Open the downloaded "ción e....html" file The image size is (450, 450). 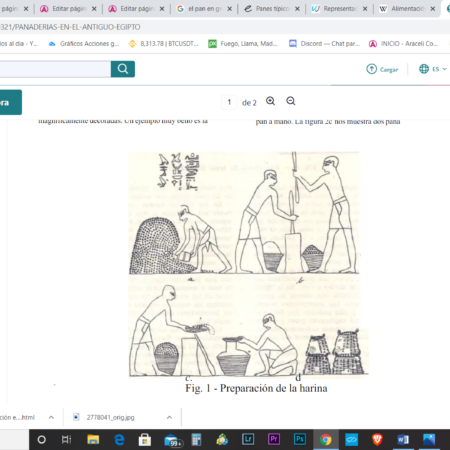point(17,417)
